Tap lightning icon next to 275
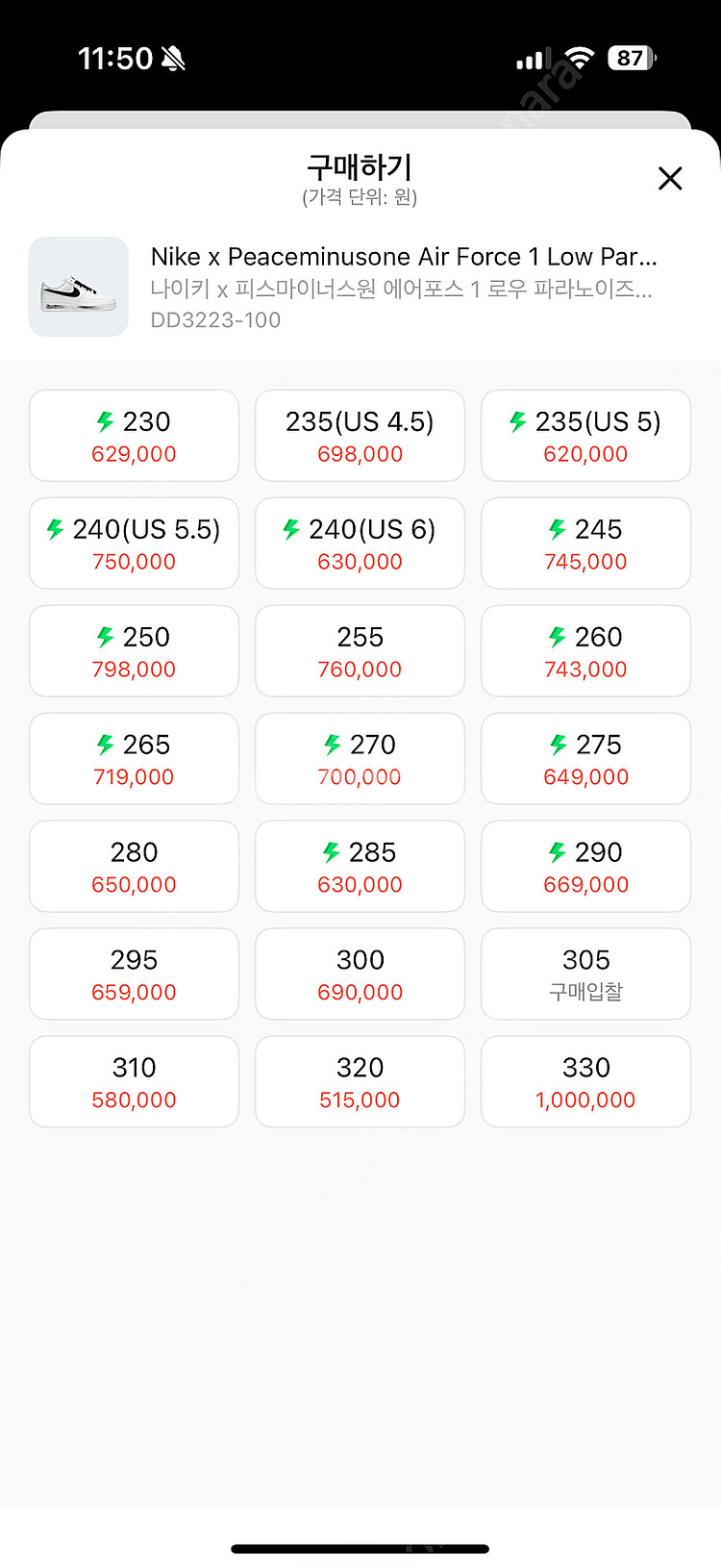 [x=558, y=745]
